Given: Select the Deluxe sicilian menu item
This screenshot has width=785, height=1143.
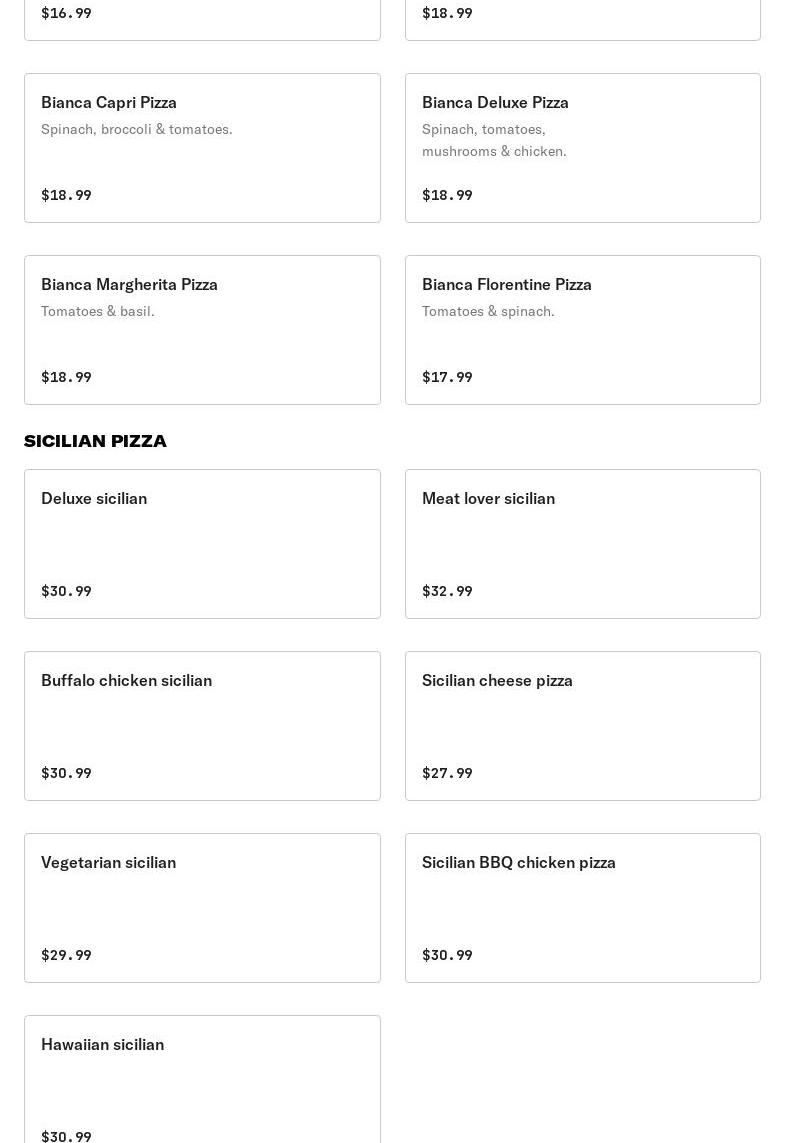Looking at the screenshot, I should [202, 544].
